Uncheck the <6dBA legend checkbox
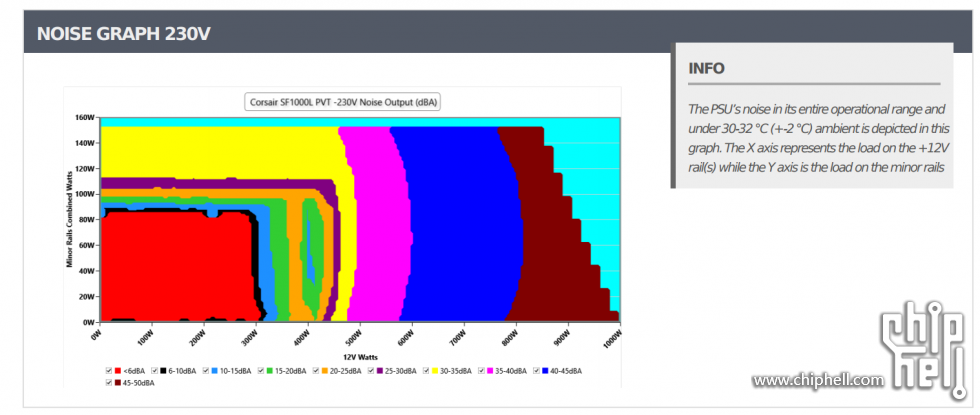This screenshot has width=980, height=415. click(109, 371)
